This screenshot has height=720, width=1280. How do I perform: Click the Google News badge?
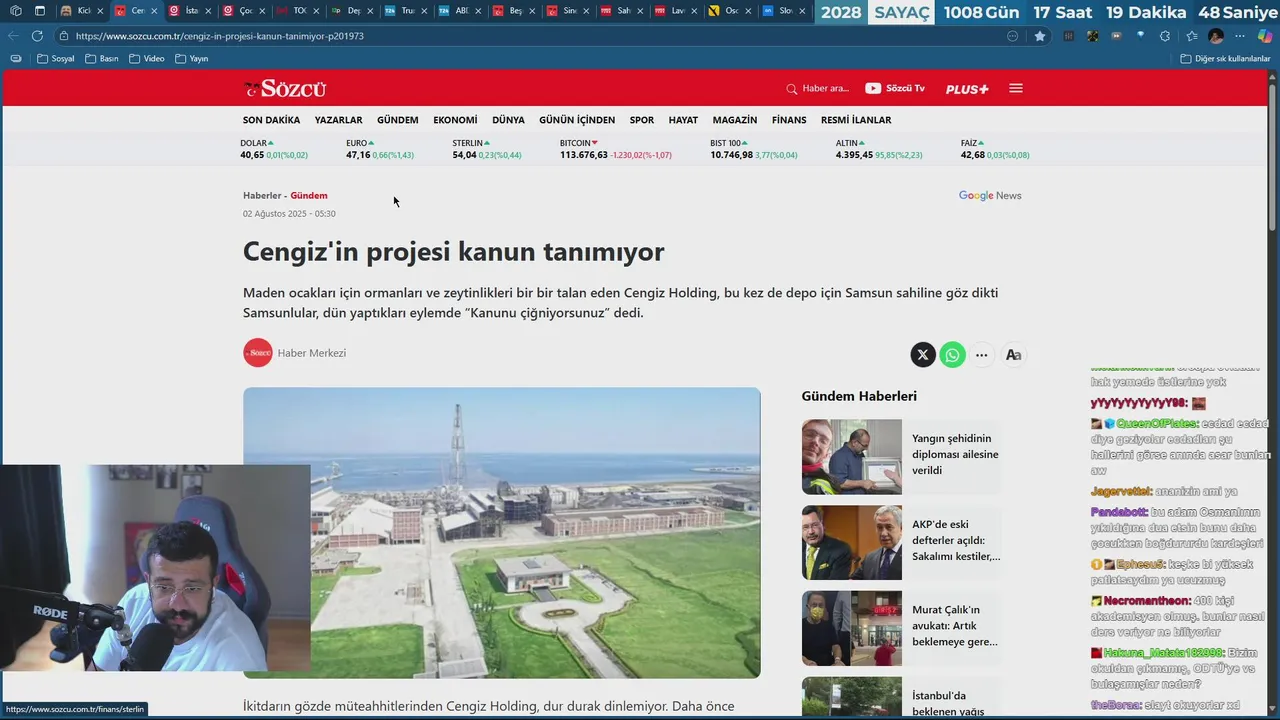(x=990, y=196)
